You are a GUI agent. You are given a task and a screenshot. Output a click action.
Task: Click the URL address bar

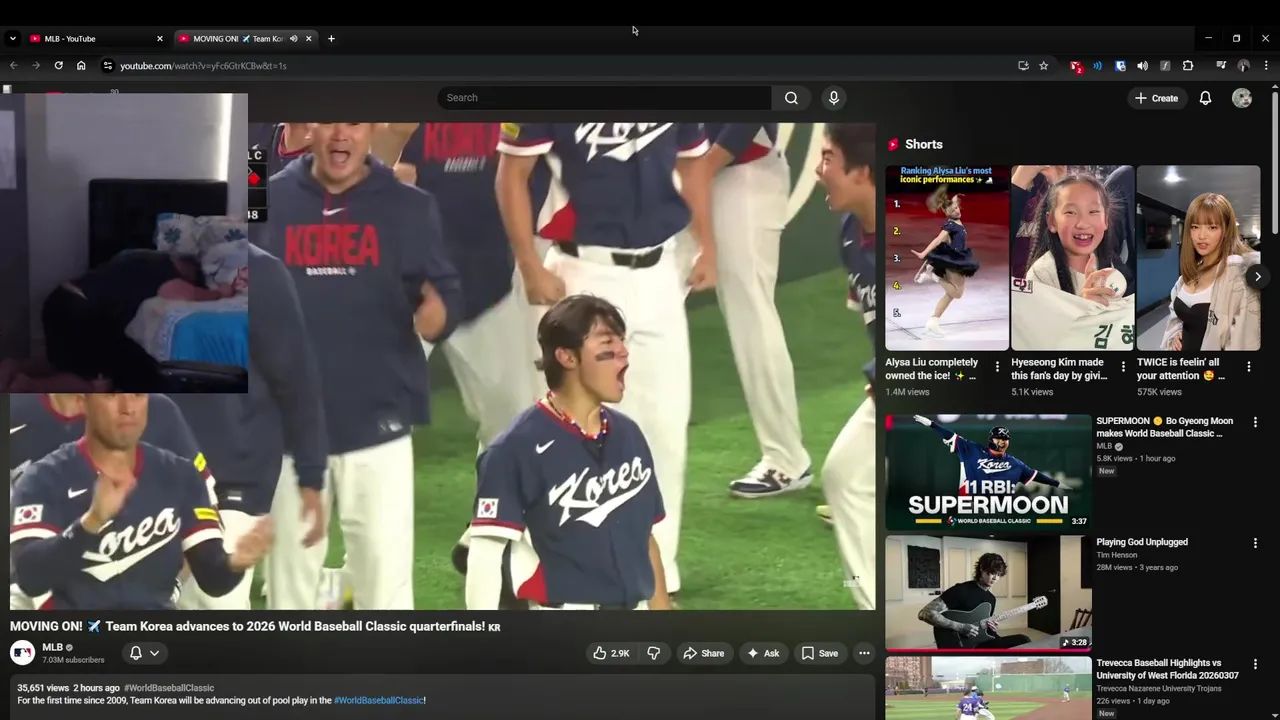pyautogui.click(x=560, y=66)
